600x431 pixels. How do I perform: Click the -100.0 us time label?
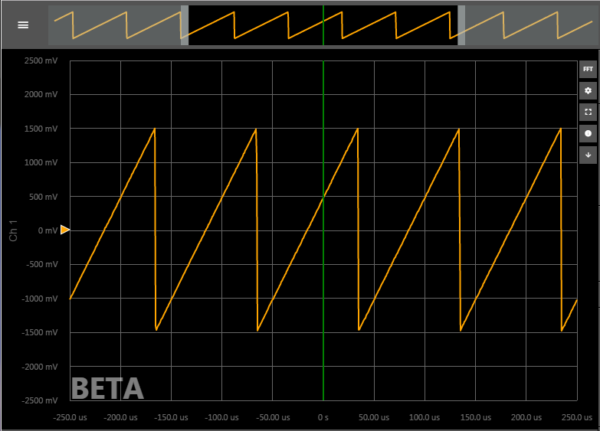coord(222,417)
